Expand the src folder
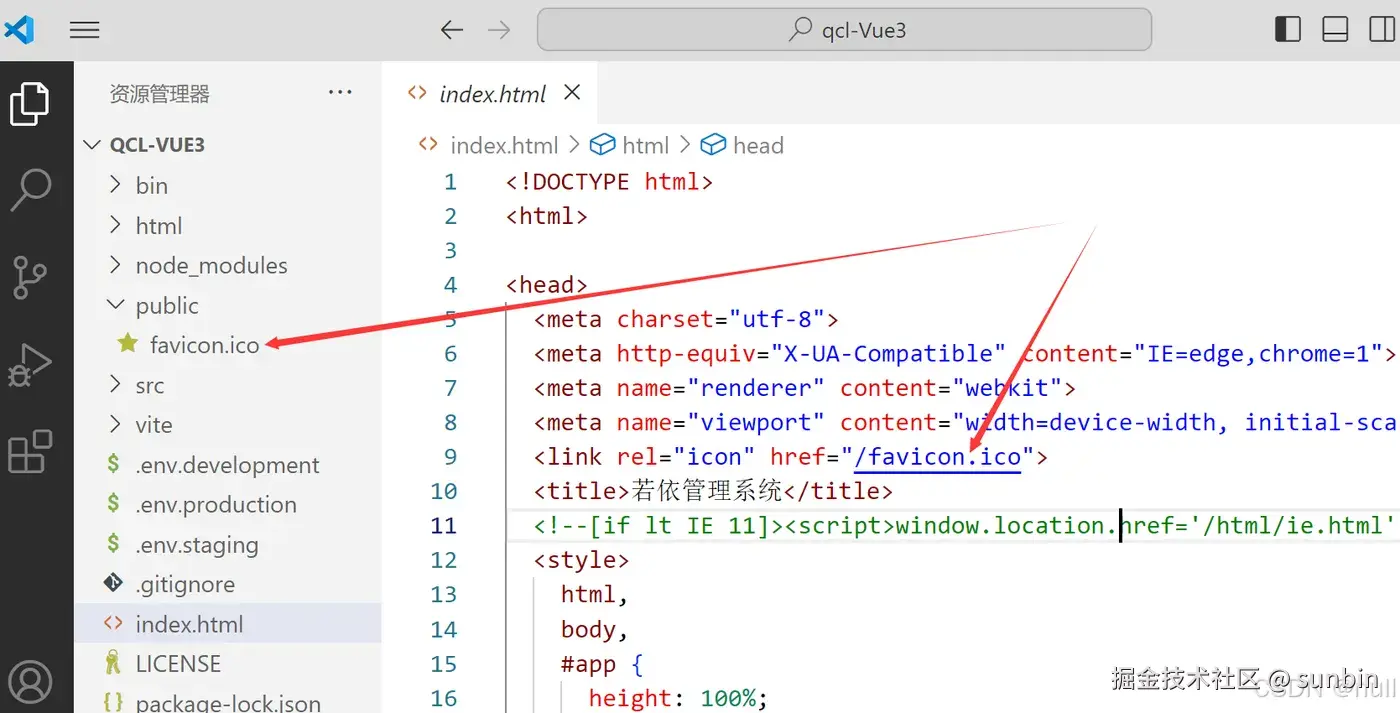The image size is (1400, 713). (x=228, y=386)
